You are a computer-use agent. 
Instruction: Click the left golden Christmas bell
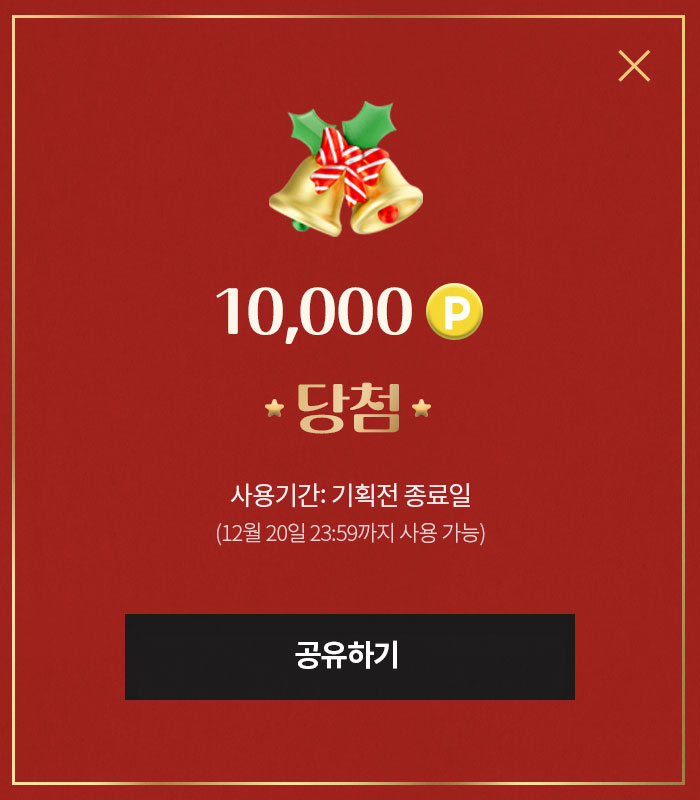306,196
